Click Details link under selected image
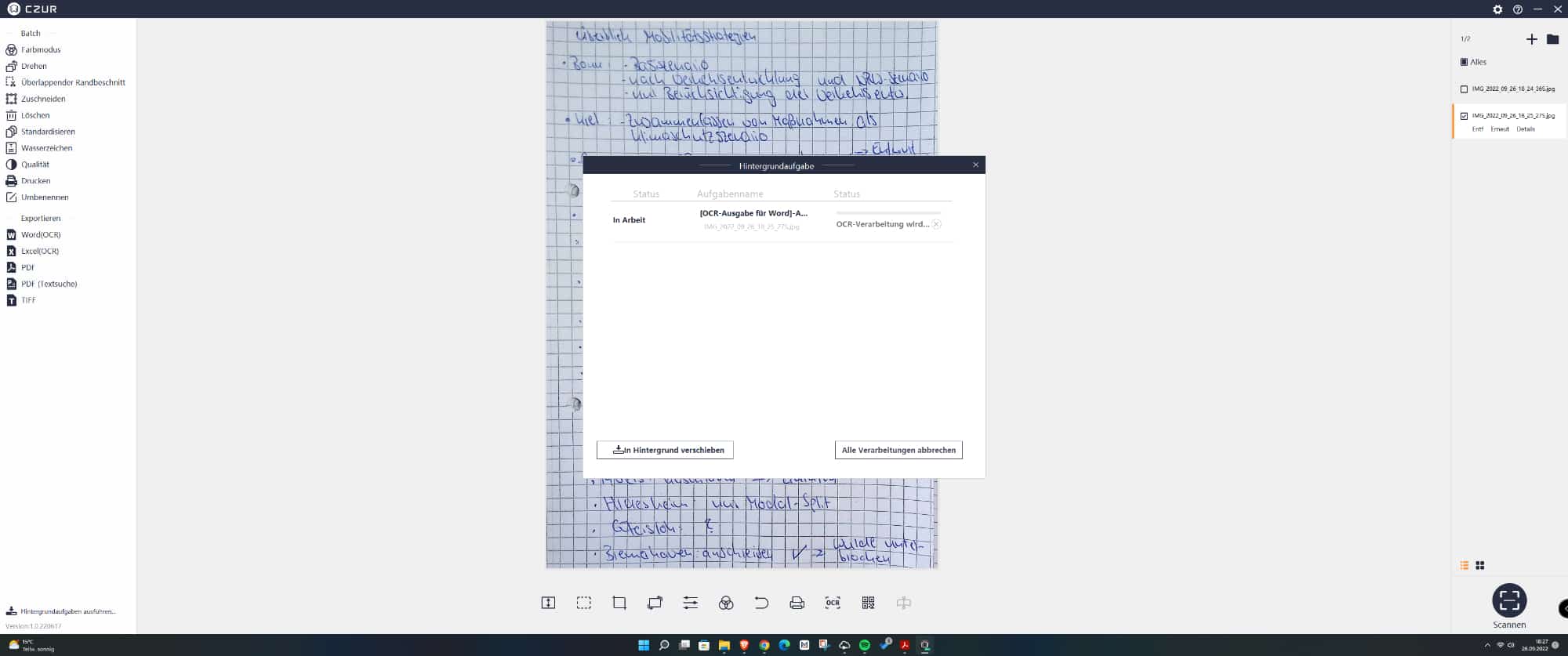The image size is (1568, 656). pyautogui.click(x=1525, y=129)
